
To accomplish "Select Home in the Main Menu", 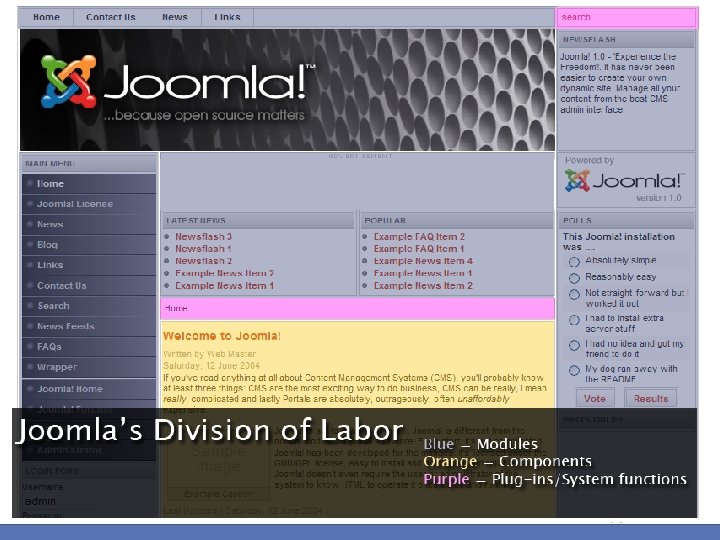I will click(x=89, y=184).
